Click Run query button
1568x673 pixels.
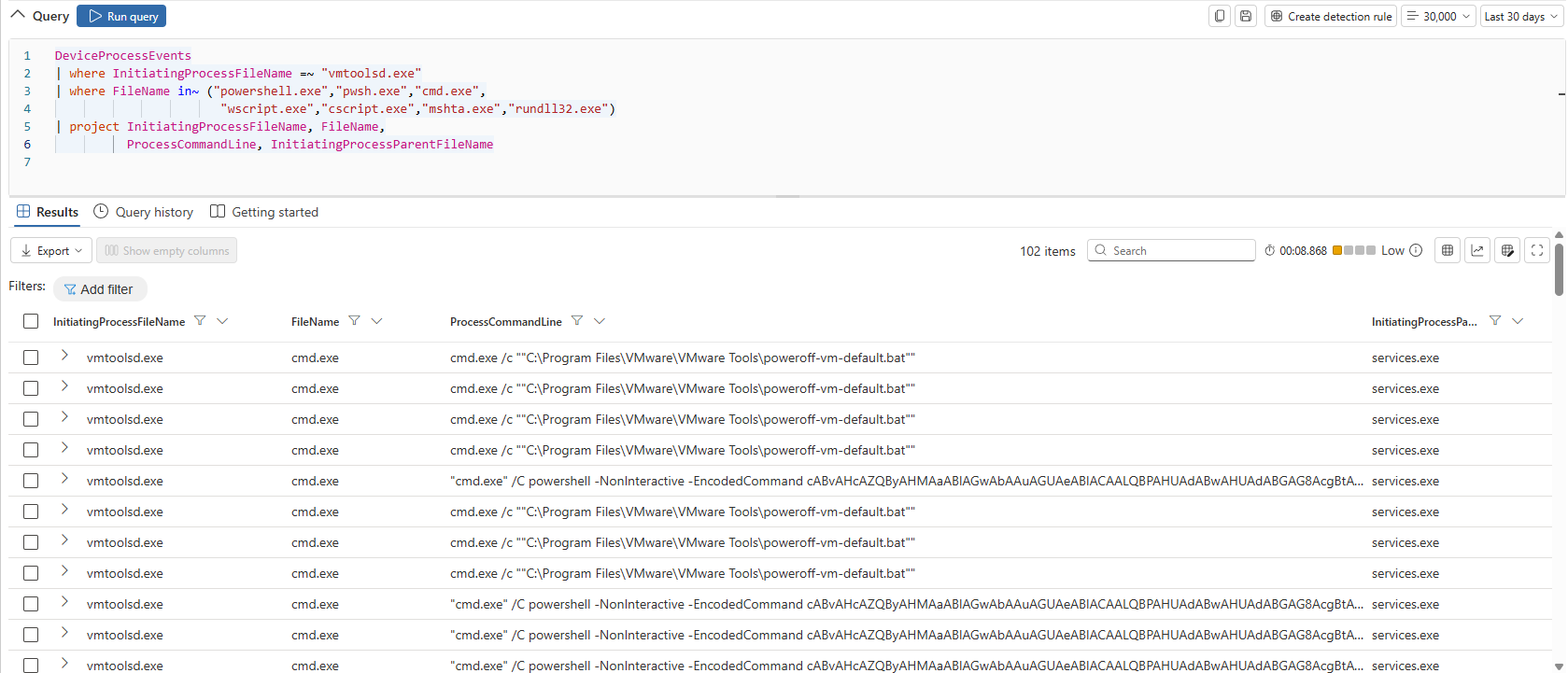tap(121, 16)
